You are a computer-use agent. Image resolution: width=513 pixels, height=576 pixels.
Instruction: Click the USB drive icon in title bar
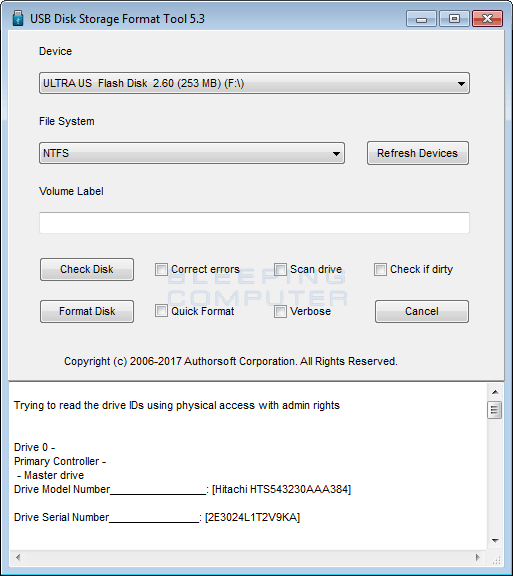[18, 18]
